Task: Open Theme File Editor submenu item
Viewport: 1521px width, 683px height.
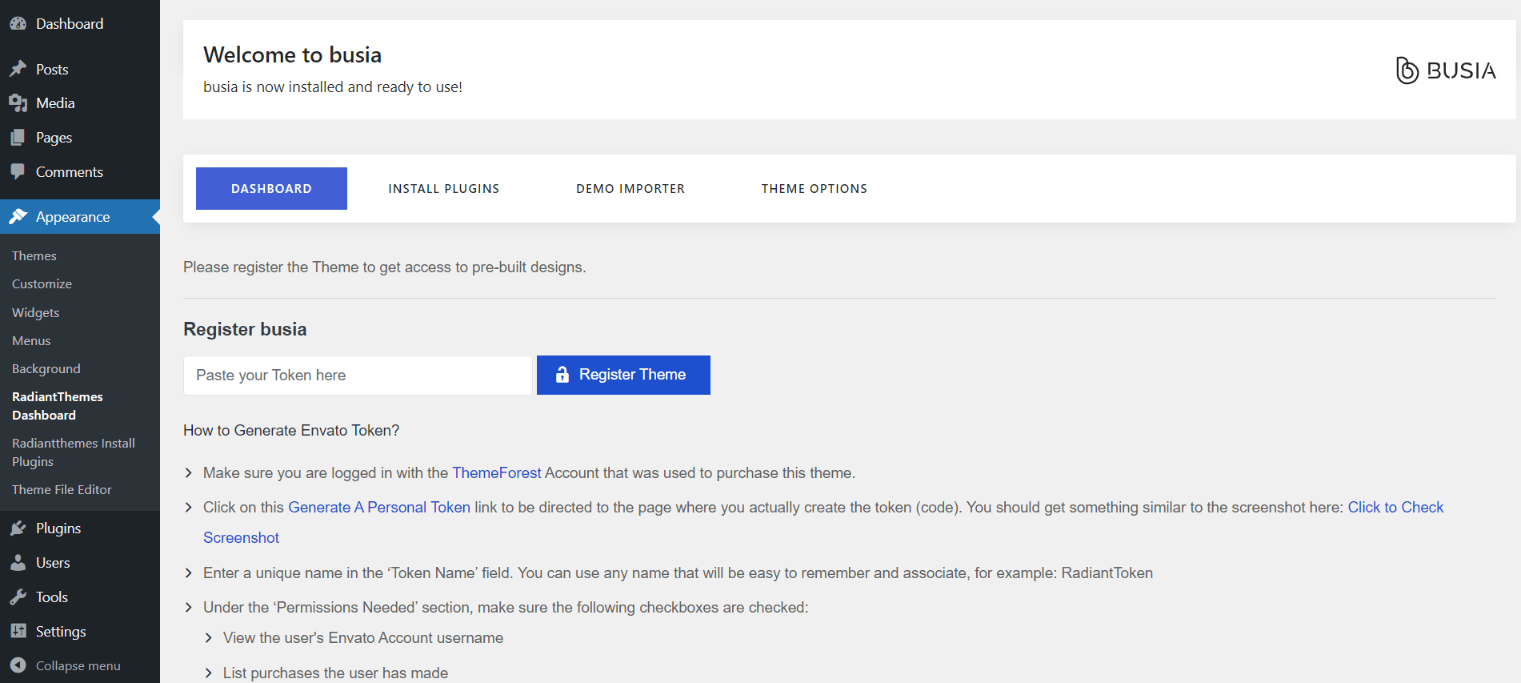Action: click(62, 490)
